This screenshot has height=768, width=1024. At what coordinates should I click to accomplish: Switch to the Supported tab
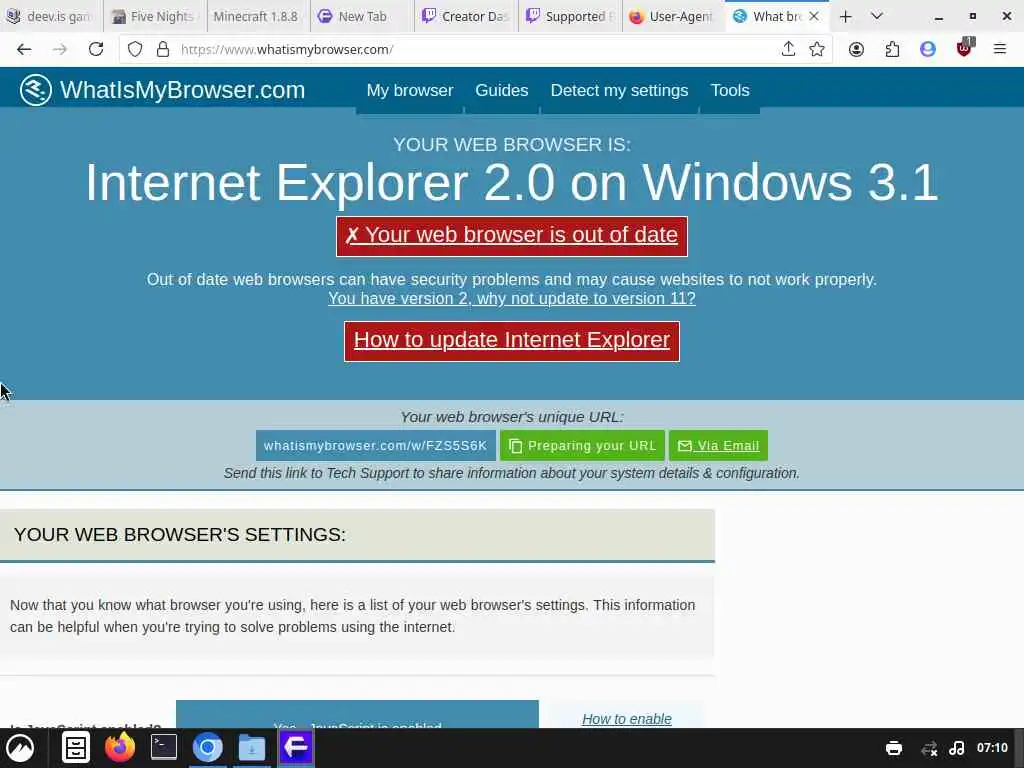(x=569, y=16)
